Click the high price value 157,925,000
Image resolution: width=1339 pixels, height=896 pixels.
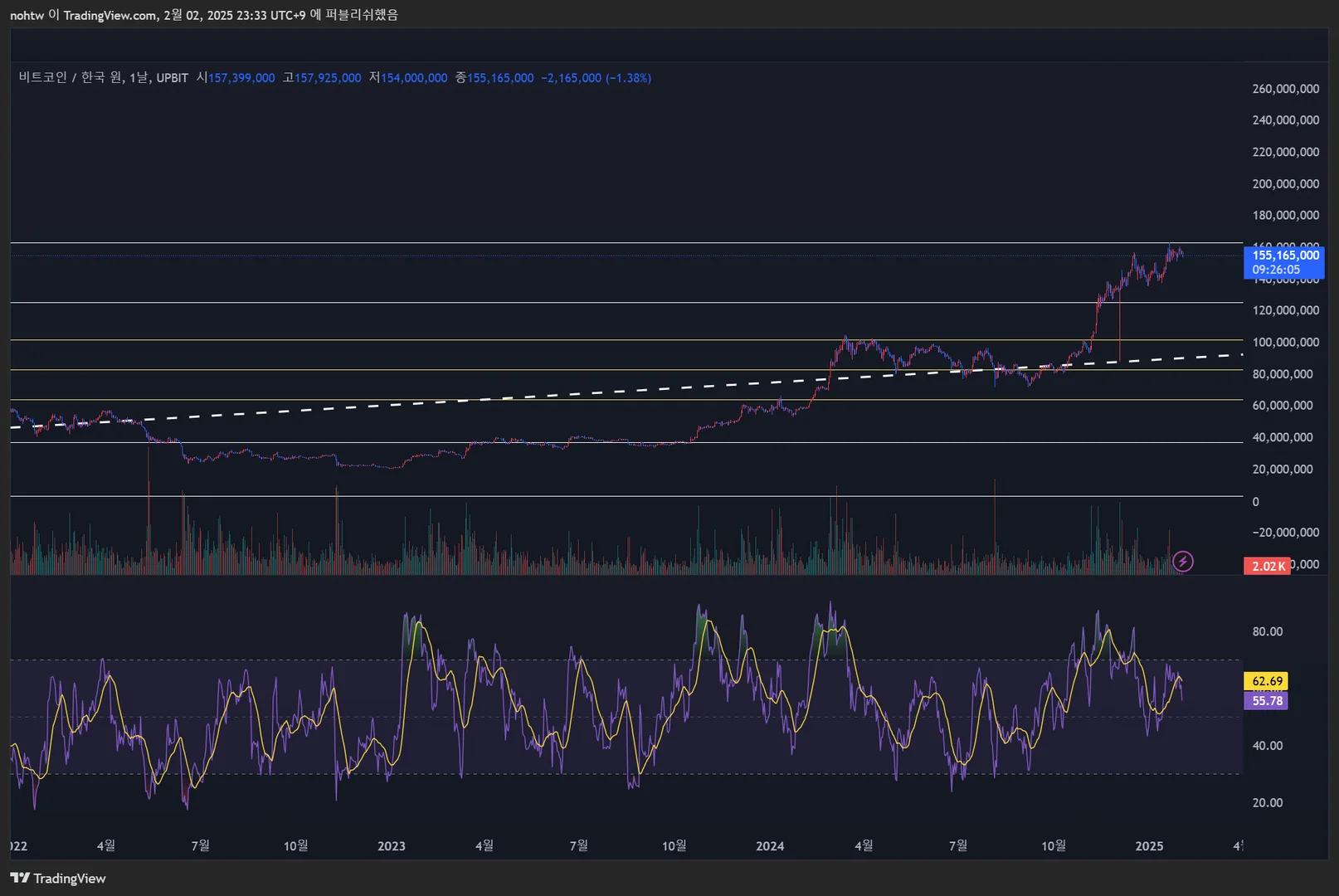[328, 78]
